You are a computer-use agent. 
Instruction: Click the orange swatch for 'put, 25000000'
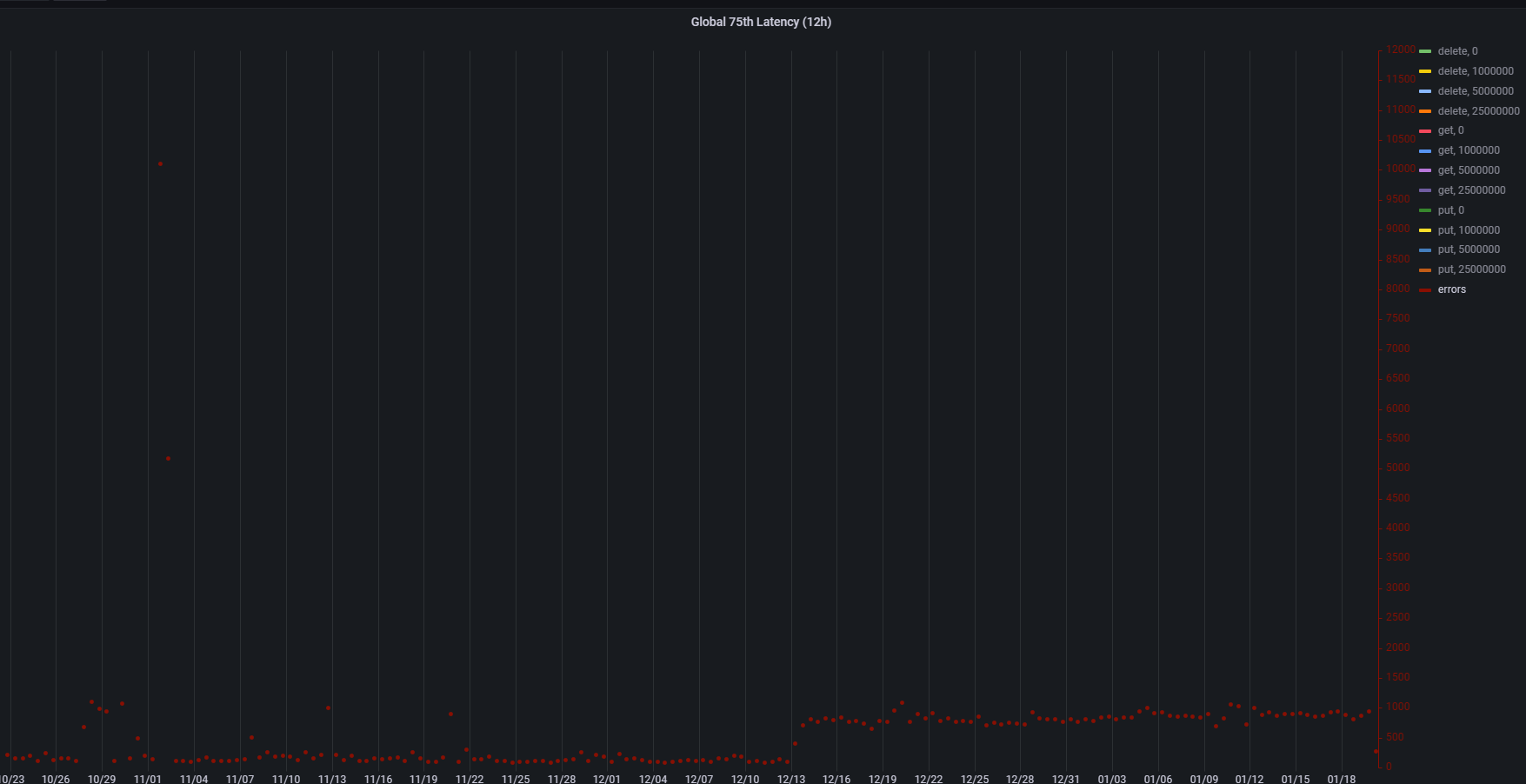(x=1425, y=270)
